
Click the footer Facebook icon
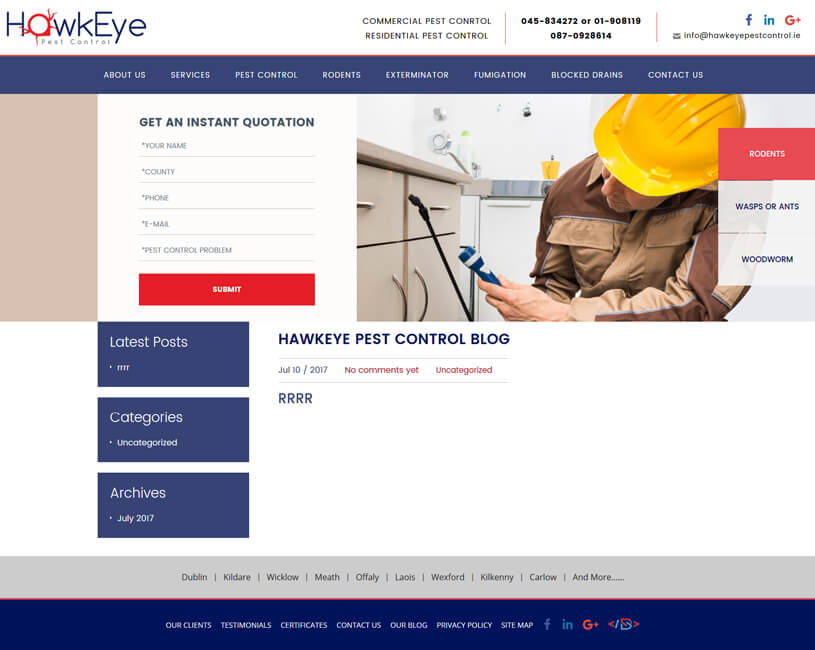pyautogui.click(x=547, y=624)
